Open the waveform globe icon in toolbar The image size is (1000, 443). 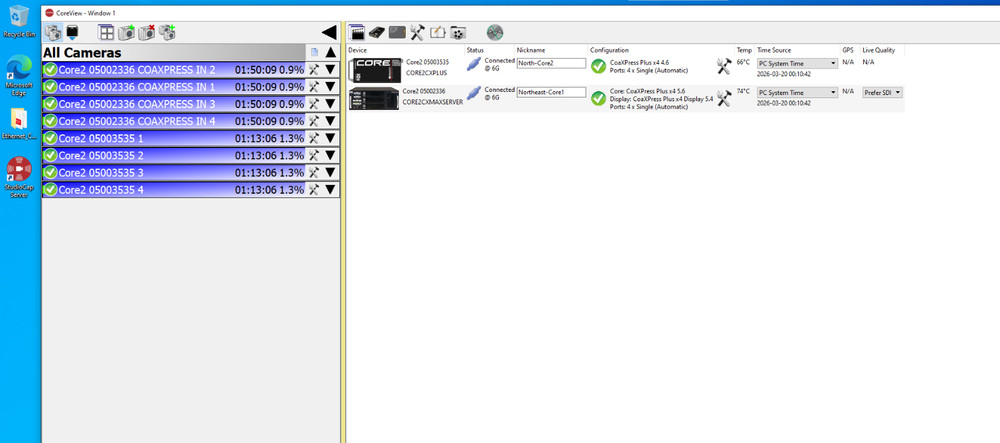pos(494,33)
